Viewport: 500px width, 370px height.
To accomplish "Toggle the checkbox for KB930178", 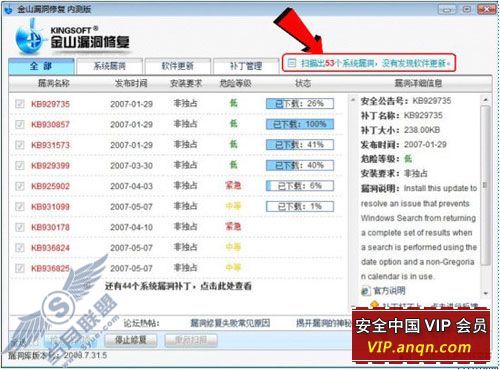I will coord(20,227).
